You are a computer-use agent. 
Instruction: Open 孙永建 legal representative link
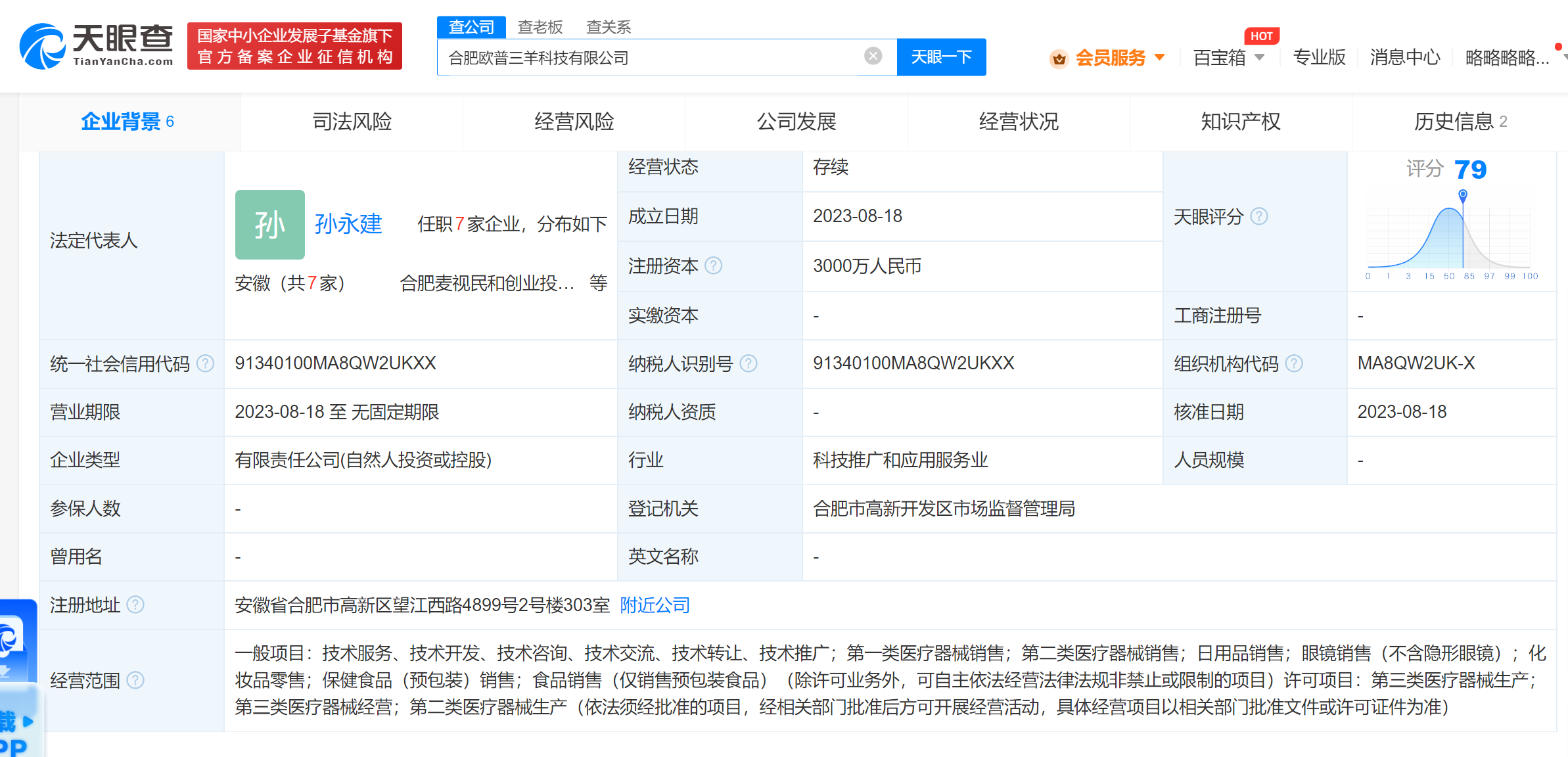pyautogui.click(x=348, y=224)
